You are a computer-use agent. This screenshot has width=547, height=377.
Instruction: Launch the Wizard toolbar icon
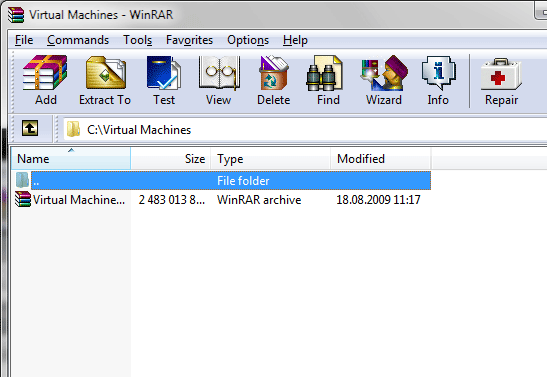[x=384, y=73]
